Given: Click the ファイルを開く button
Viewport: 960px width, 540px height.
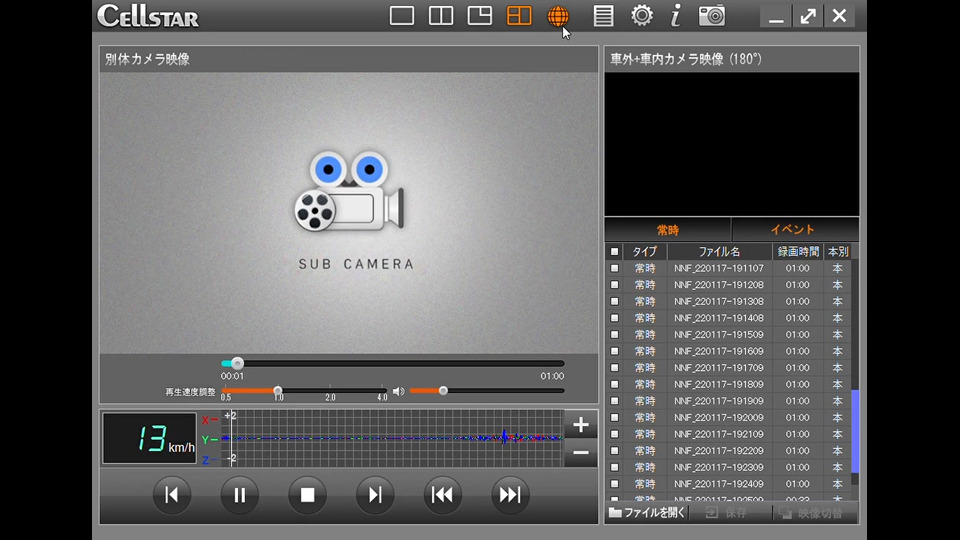Looking at the screenshot, I should point(647,513).
